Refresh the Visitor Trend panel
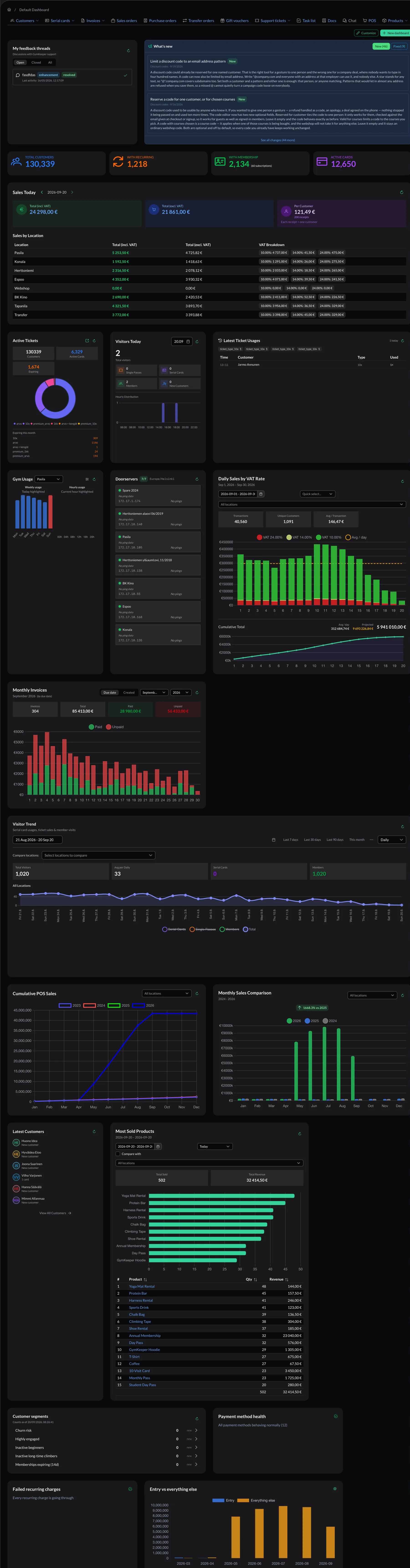The height and width of the screenshot is (1568, 410). [403, 827]
